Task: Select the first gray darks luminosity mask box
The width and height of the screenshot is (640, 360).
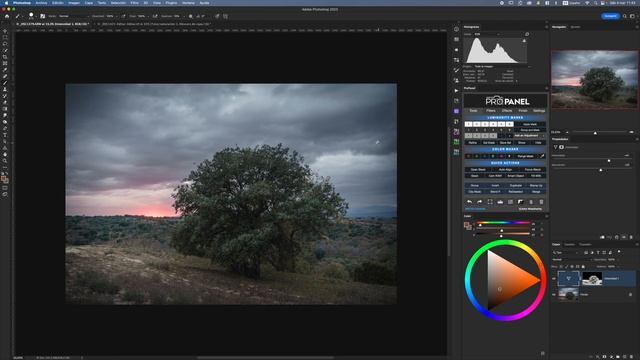Action: pyautogui.click(x=469, y=136)
